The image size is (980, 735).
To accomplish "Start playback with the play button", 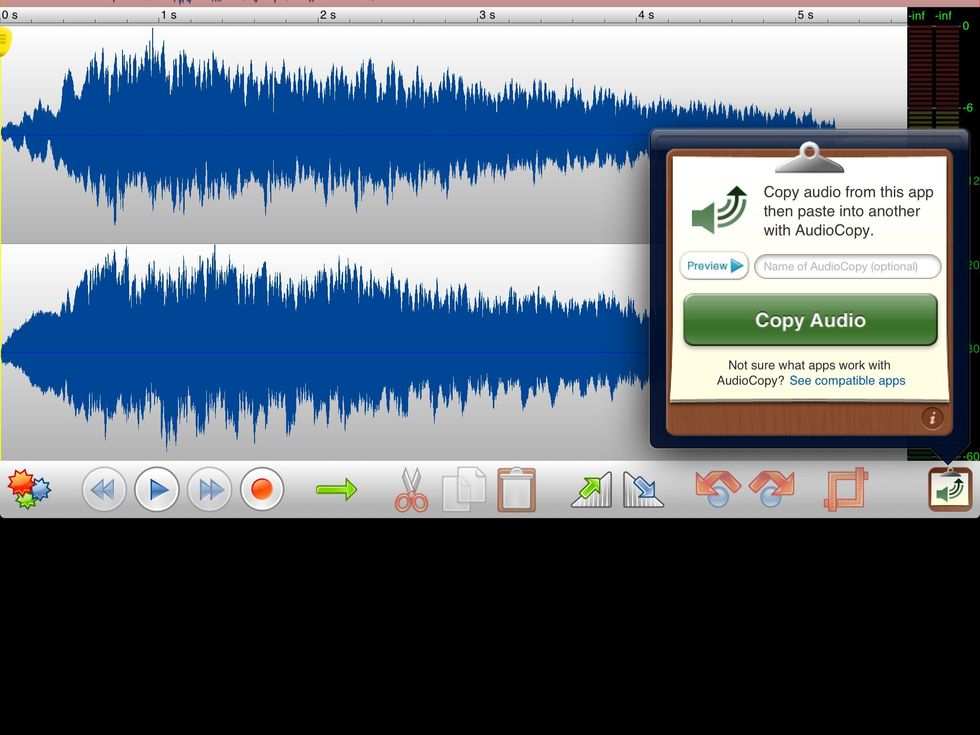I will pos(157,489).
